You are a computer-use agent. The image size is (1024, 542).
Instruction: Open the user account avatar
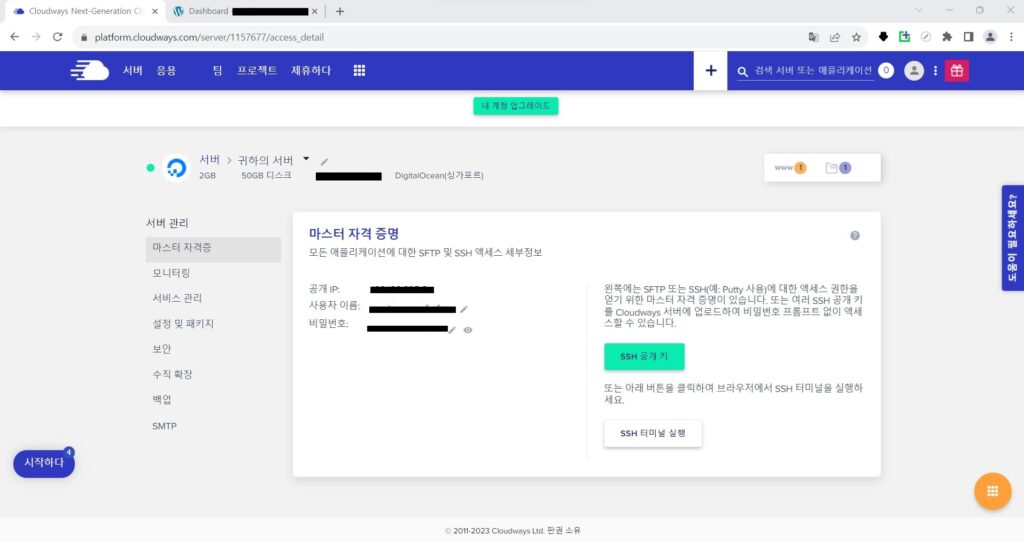click(914, 71)
